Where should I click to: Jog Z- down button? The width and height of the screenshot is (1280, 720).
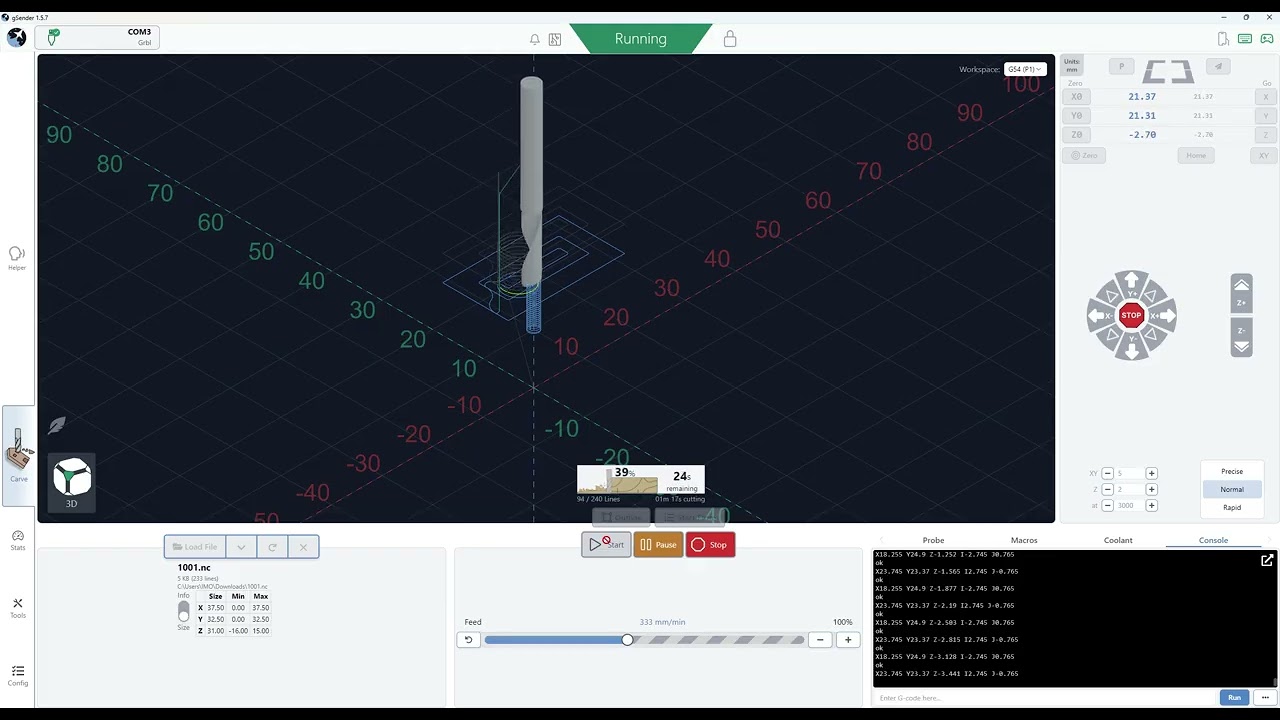coord(1241,338)
